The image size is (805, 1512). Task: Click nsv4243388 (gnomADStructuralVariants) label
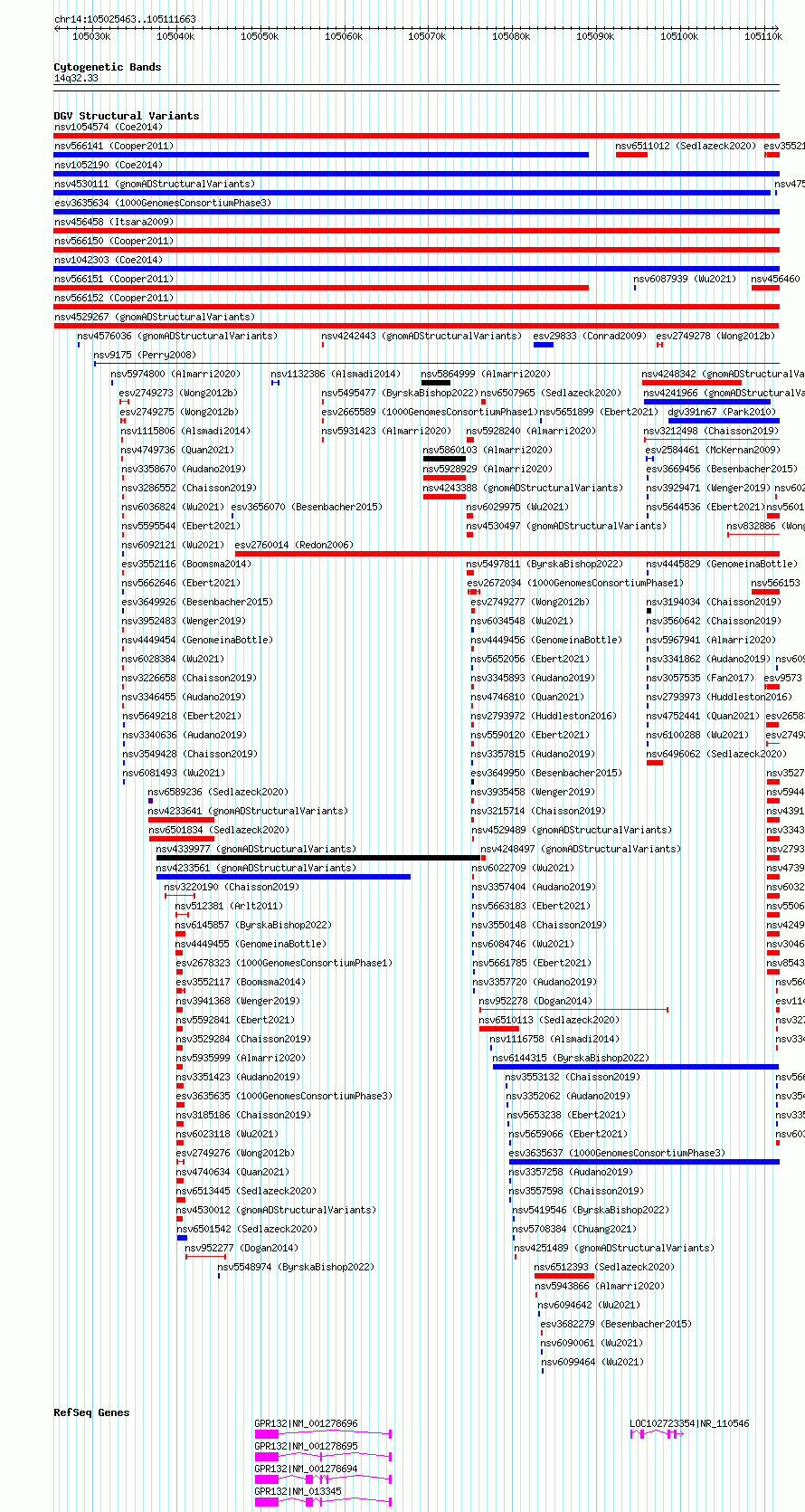pyautogui.click(x=523, y=488)
